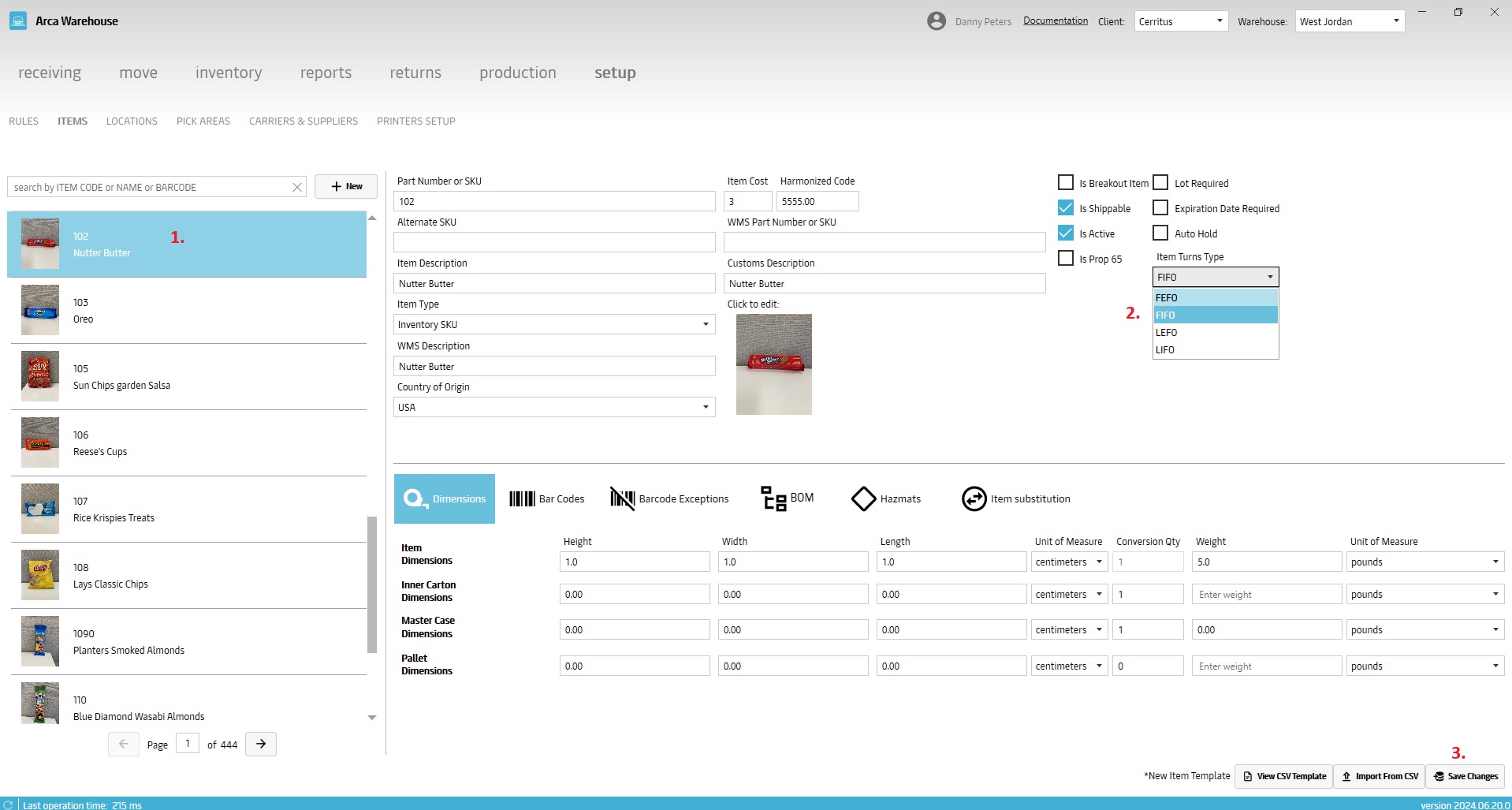Click the item list scroll-up arrow
1512x810 pixels.
click(x=372, y=218)
